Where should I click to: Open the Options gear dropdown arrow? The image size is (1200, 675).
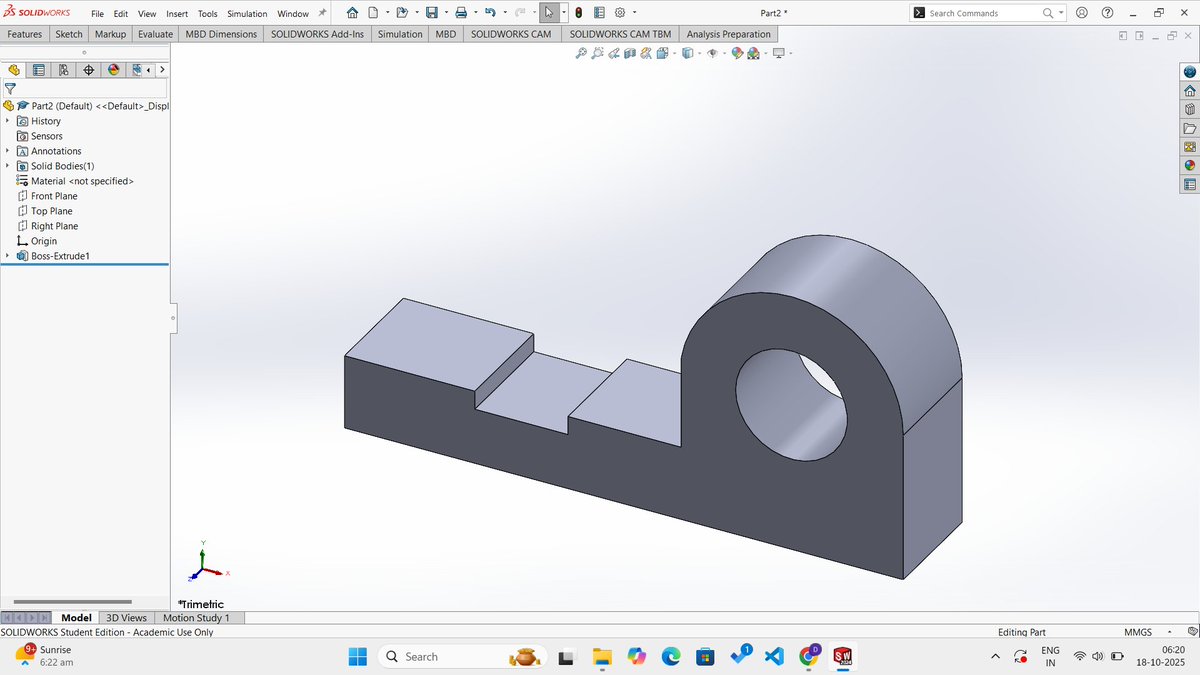(x=634, y=13)
